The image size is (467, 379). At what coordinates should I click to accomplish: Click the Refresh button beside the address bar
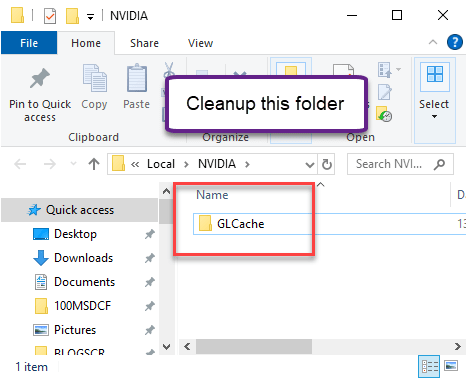pos(326,164)
